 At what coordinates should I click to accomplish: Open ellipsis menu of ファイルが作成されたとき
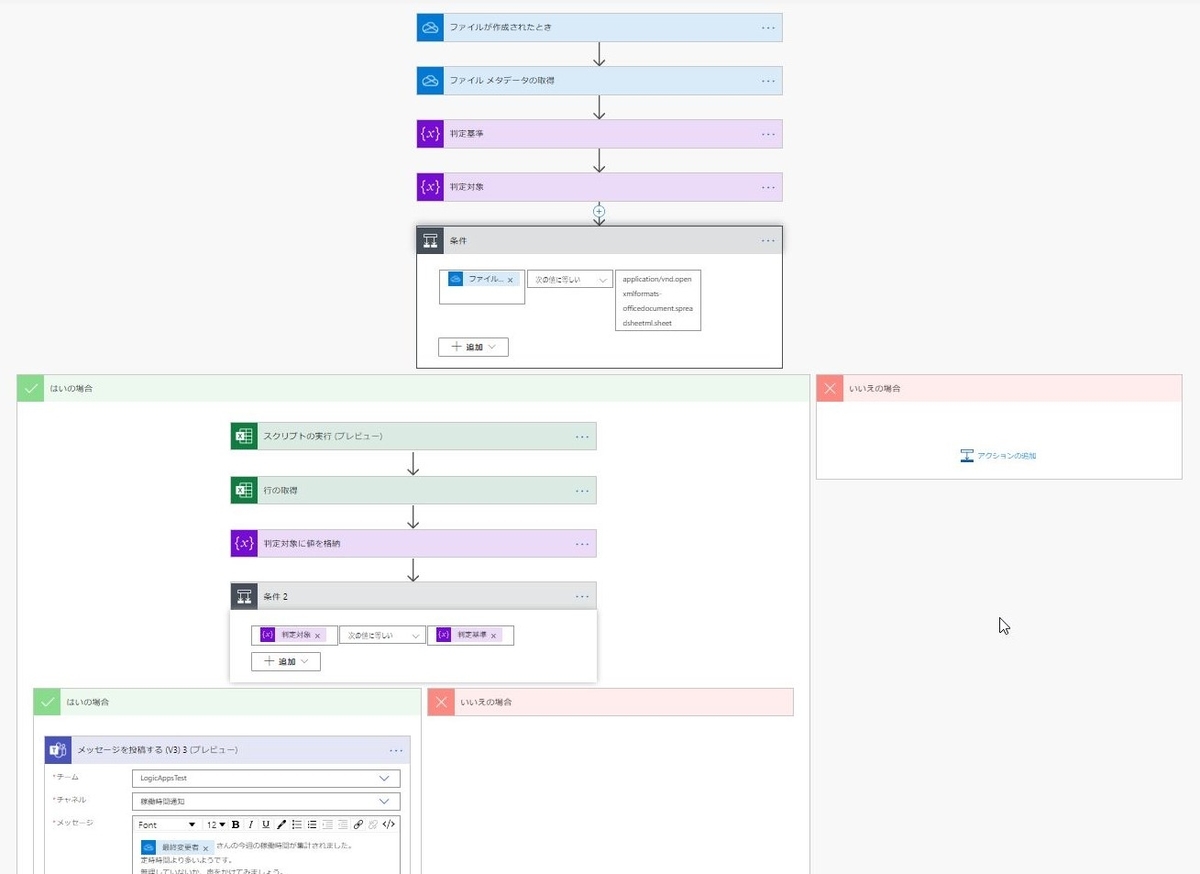[x=768, y=28]
